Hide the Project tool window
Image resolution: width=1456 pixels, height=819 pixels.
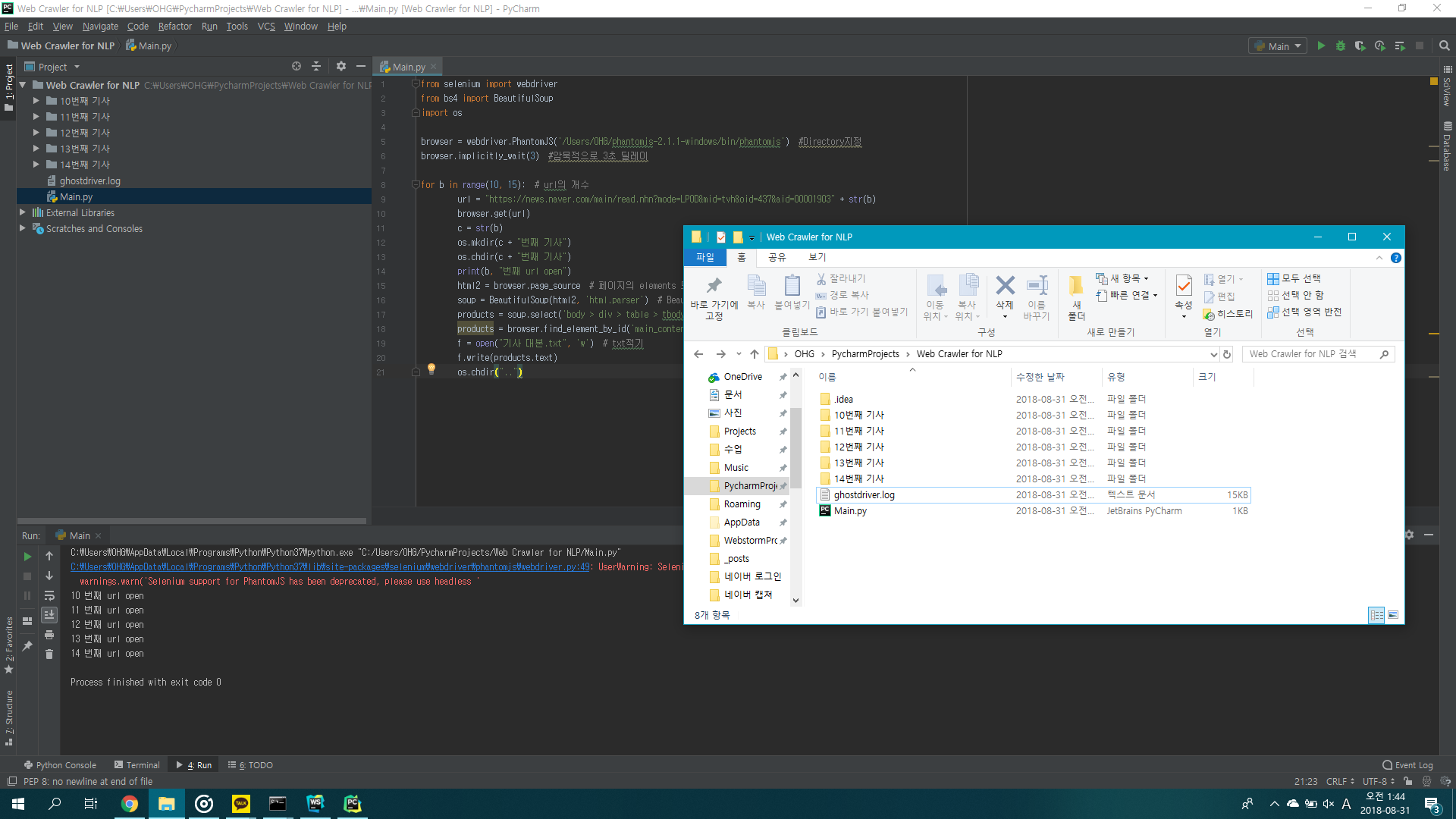tap(361, 67)
